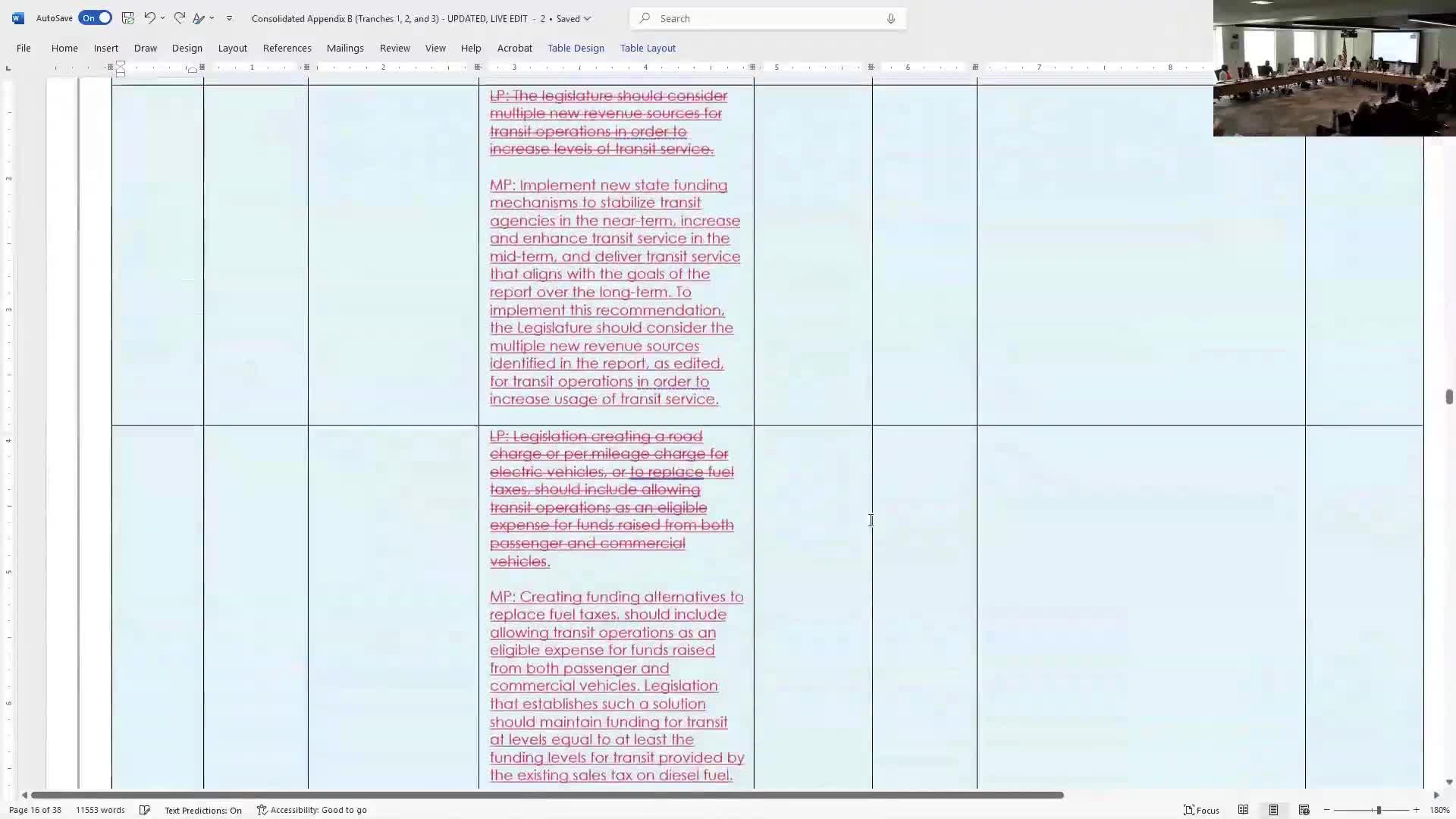Switch to Web Layout view icon

(x=1304, y=810)
